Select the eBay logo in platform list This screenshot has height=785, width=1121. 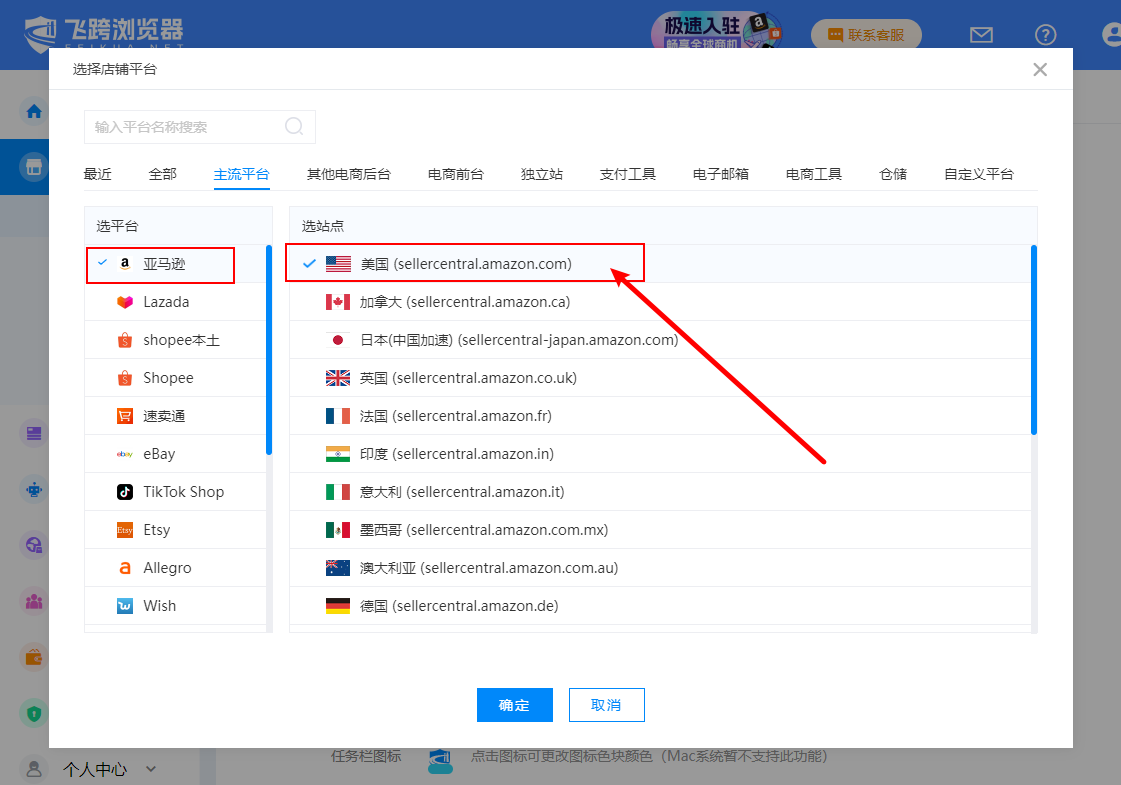pyautogui.click(x=125, y=454)
